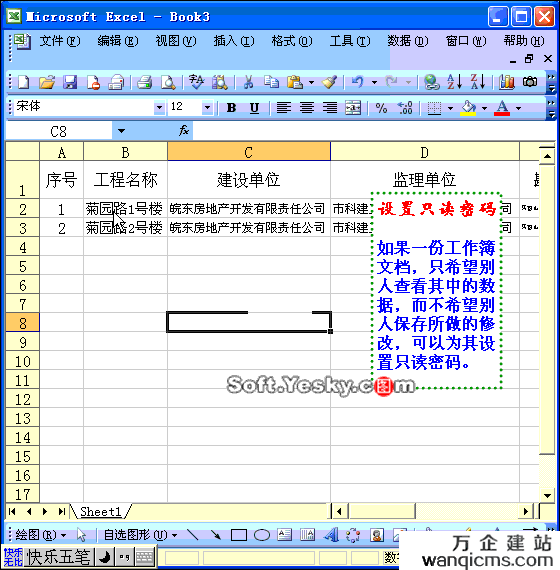Open the 数据(D) menu
The width and height of the screenshot is (560, 570).
408,41
